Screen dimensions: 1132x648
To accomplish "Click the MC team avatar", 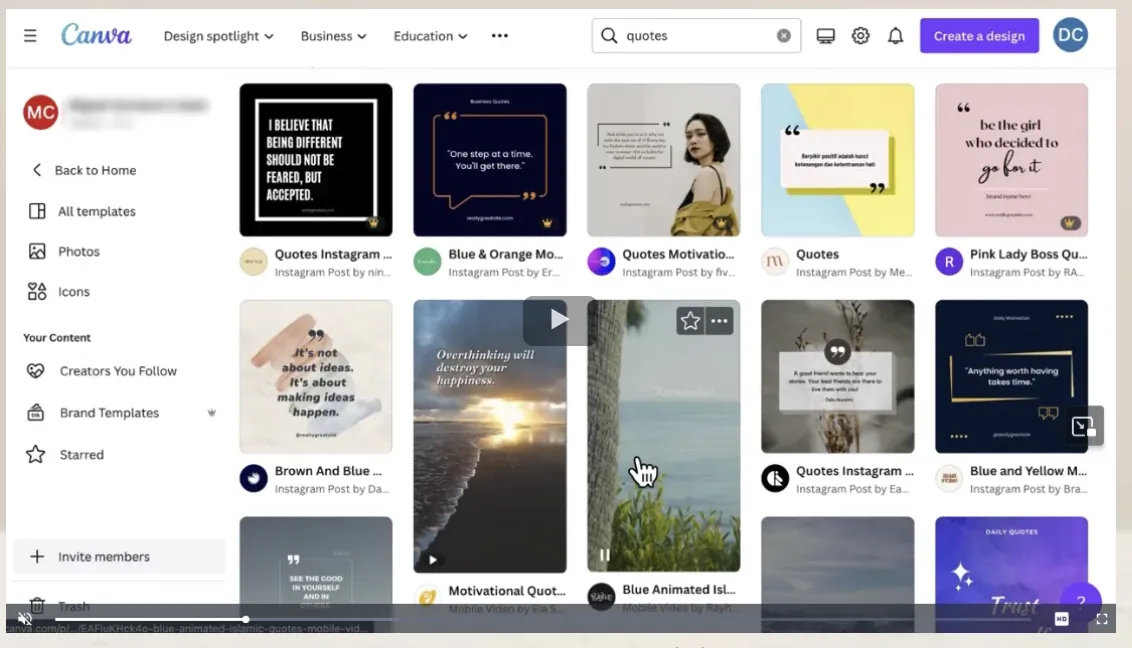I will (x=40, y=112).
